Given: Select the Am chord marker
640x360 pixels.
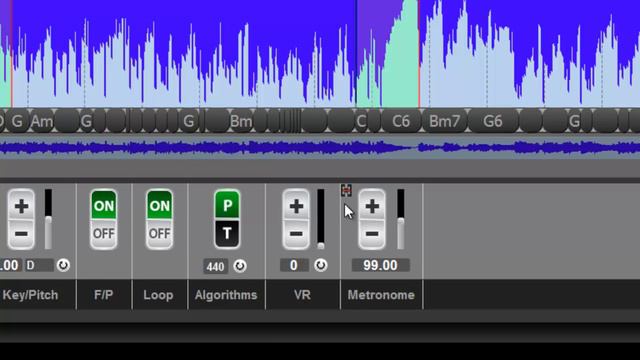Looking at the screenshot, I should tap(42, 121).
